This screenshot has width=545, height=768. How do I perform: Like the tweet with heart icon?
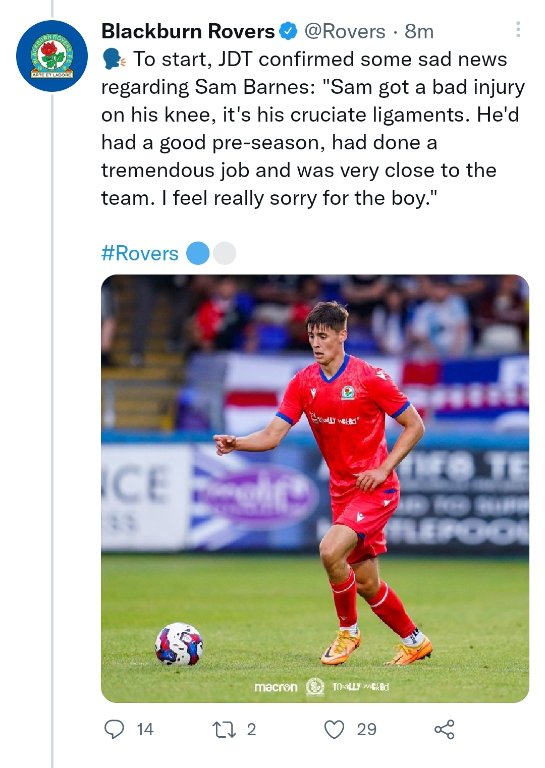coord(334,729)
